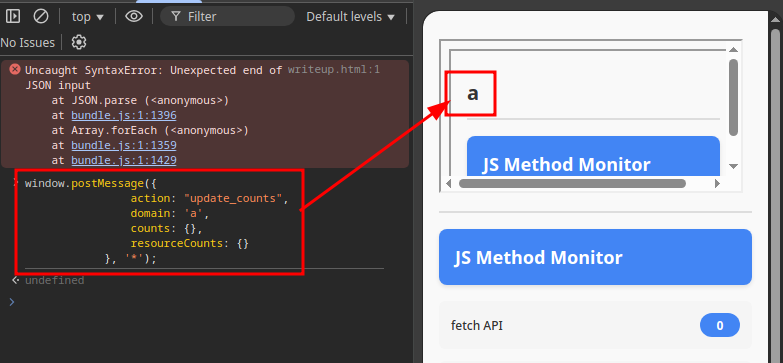Click the 'at JSON.parse (<anonymous>)' stack line
The image size is (783, 363).
tap(140, 100)
